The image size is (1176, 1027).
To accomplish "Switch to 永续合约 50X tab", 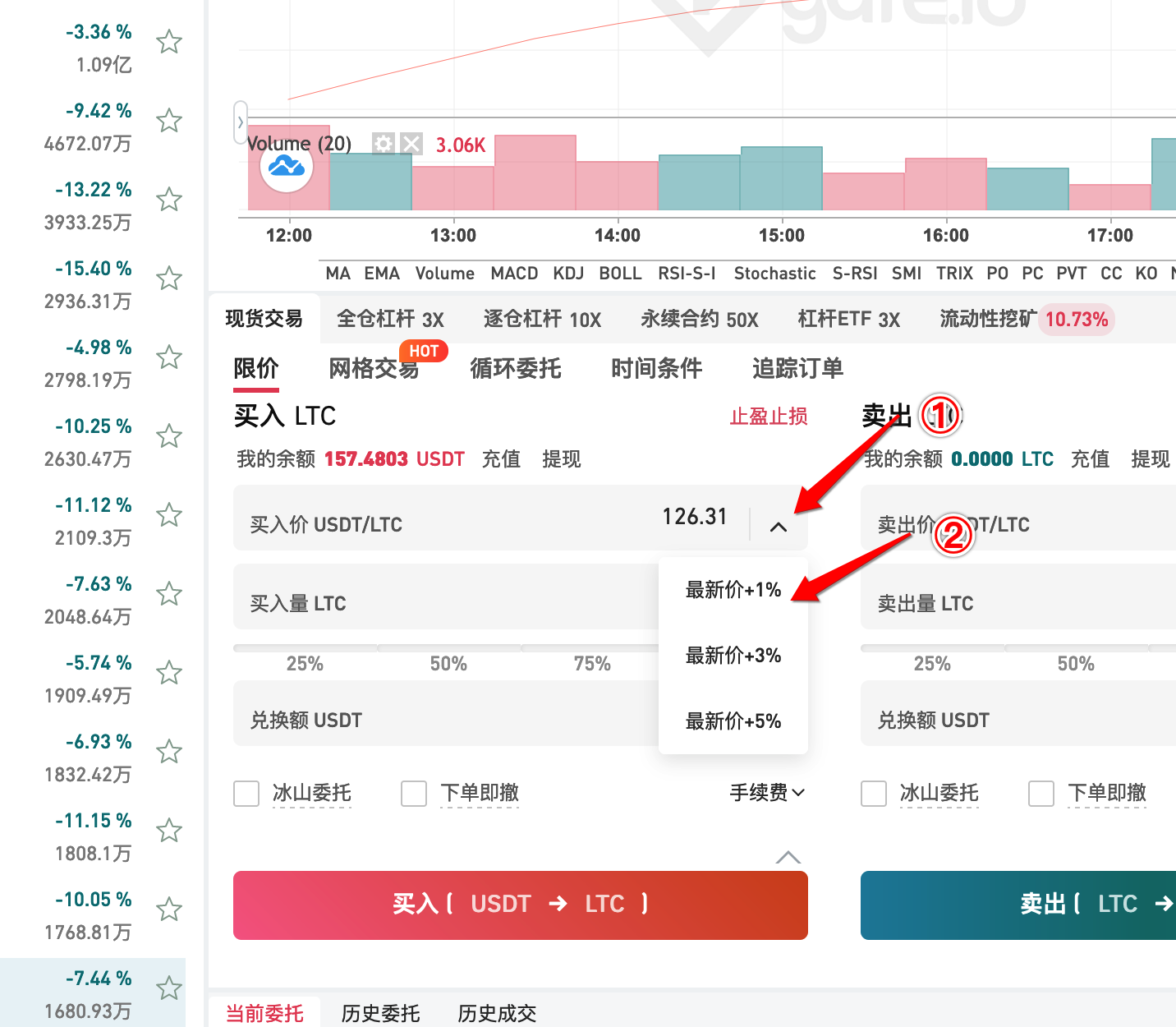I will [x=700, y=319].
